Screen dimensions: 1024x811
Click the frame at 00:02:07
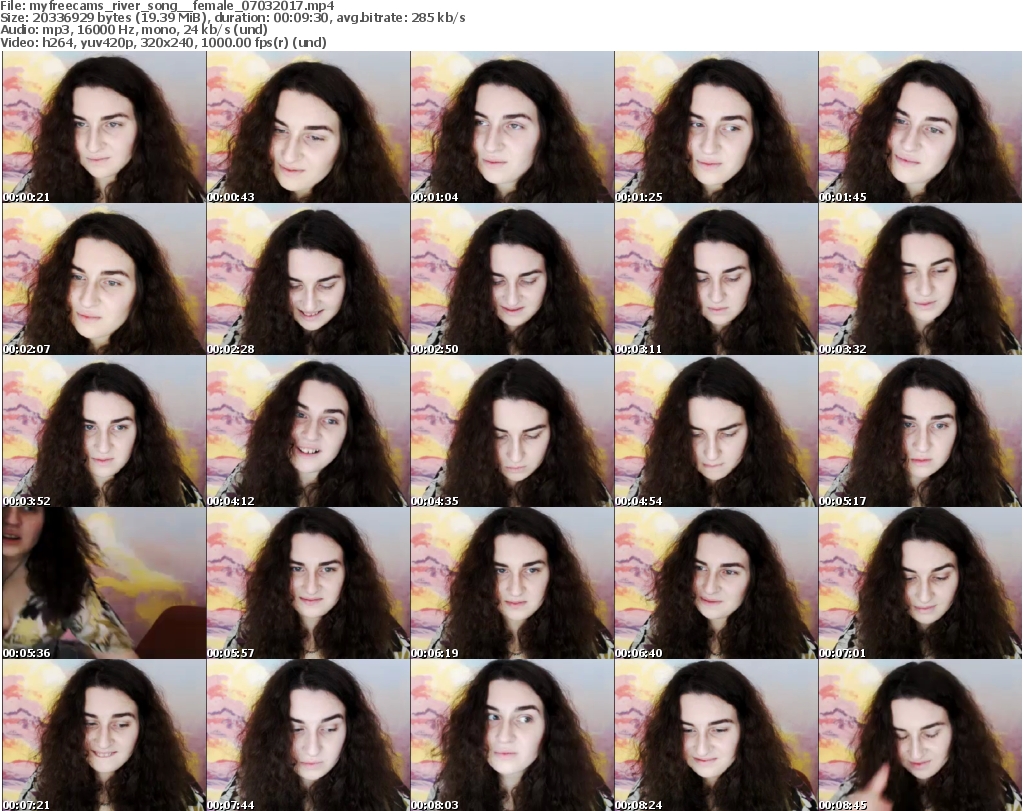[104, 279]
